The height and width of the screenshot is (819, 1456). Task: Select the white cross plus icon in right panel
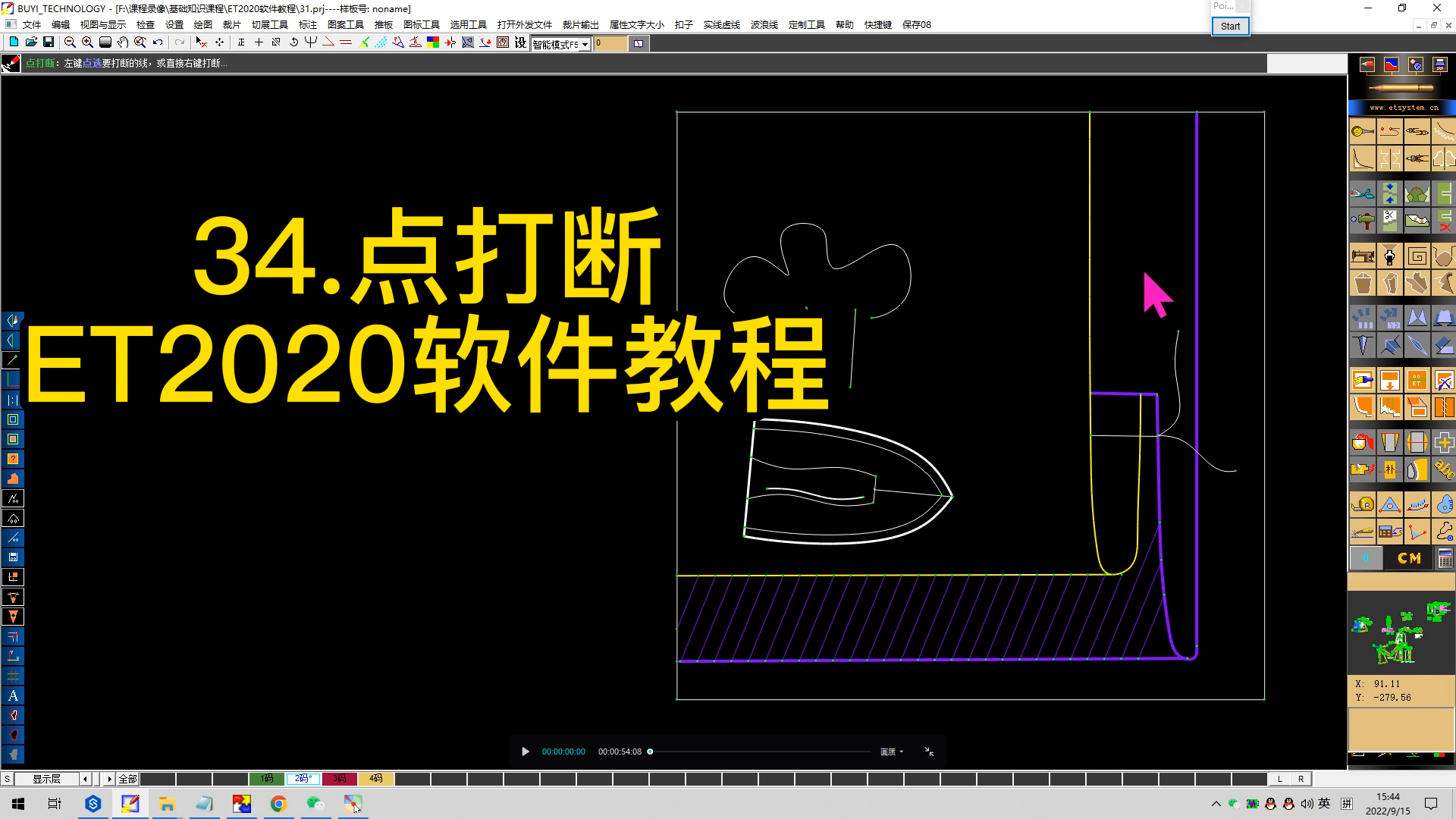pos(1444,442)
